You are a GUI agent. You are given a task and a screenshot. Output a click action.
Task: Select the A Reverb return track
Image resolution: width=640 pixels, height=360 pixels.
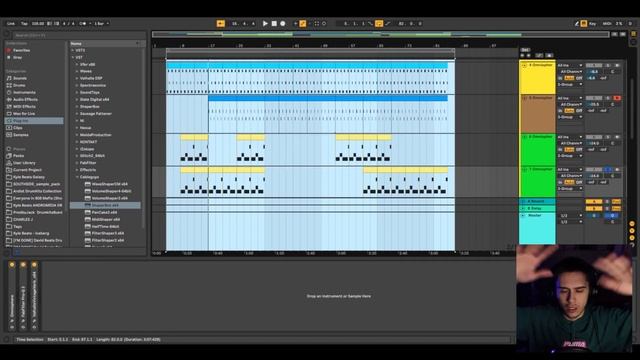[537, 201]
